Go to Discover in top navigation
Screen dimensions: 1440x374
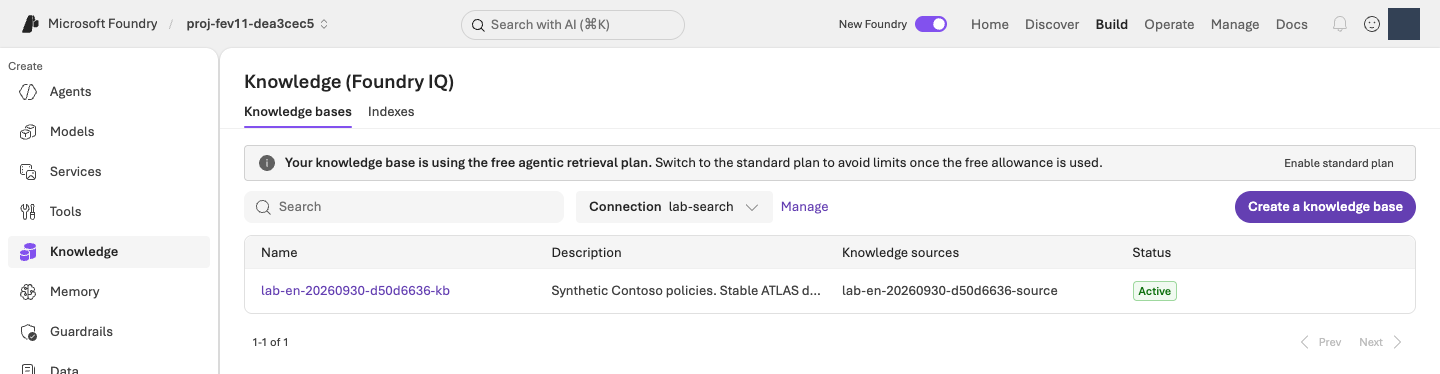point(1052,24)
